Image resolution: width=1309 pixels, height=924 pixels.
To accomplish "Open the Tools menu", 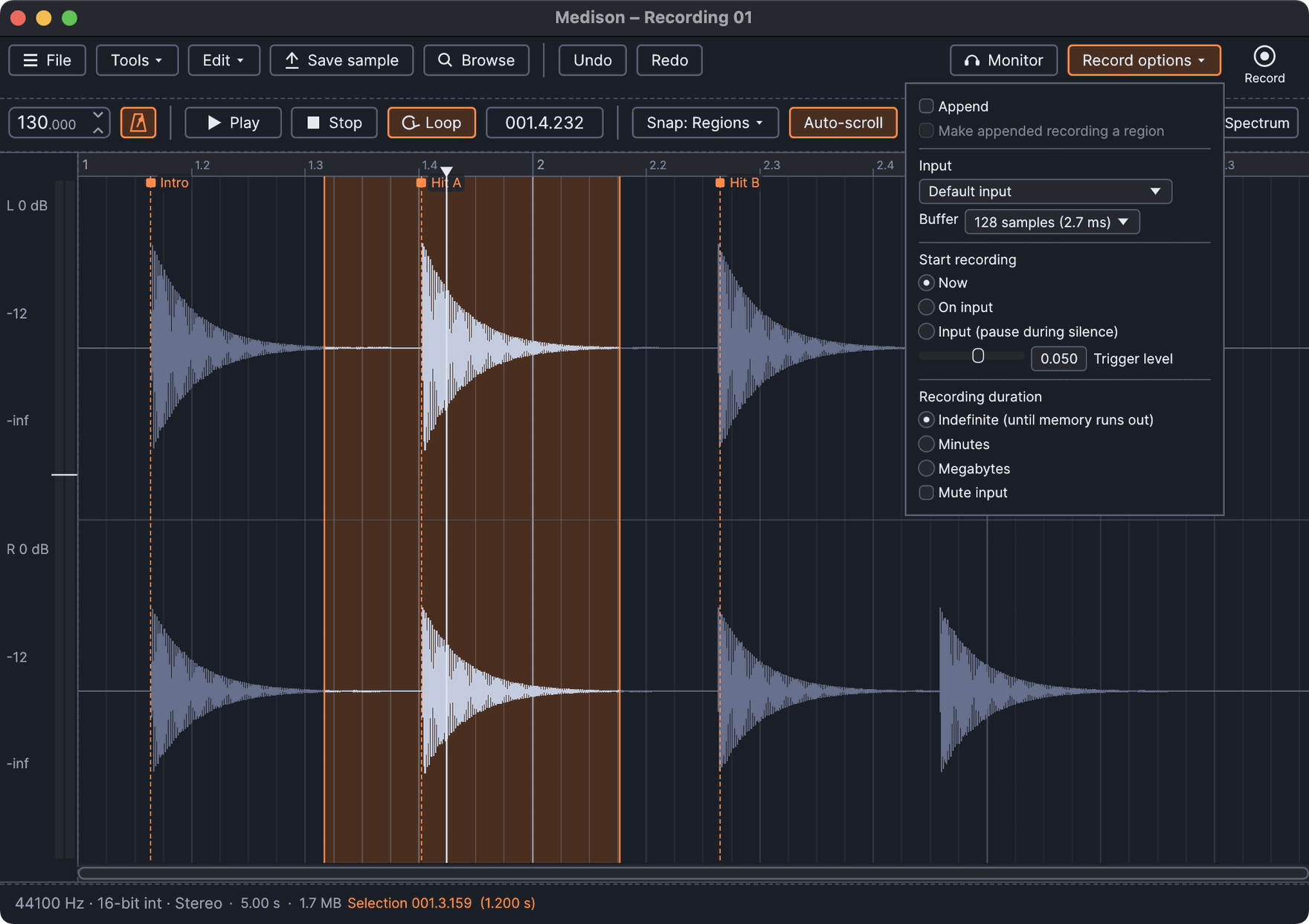I will pyautogui.click(x=137, y=60).
